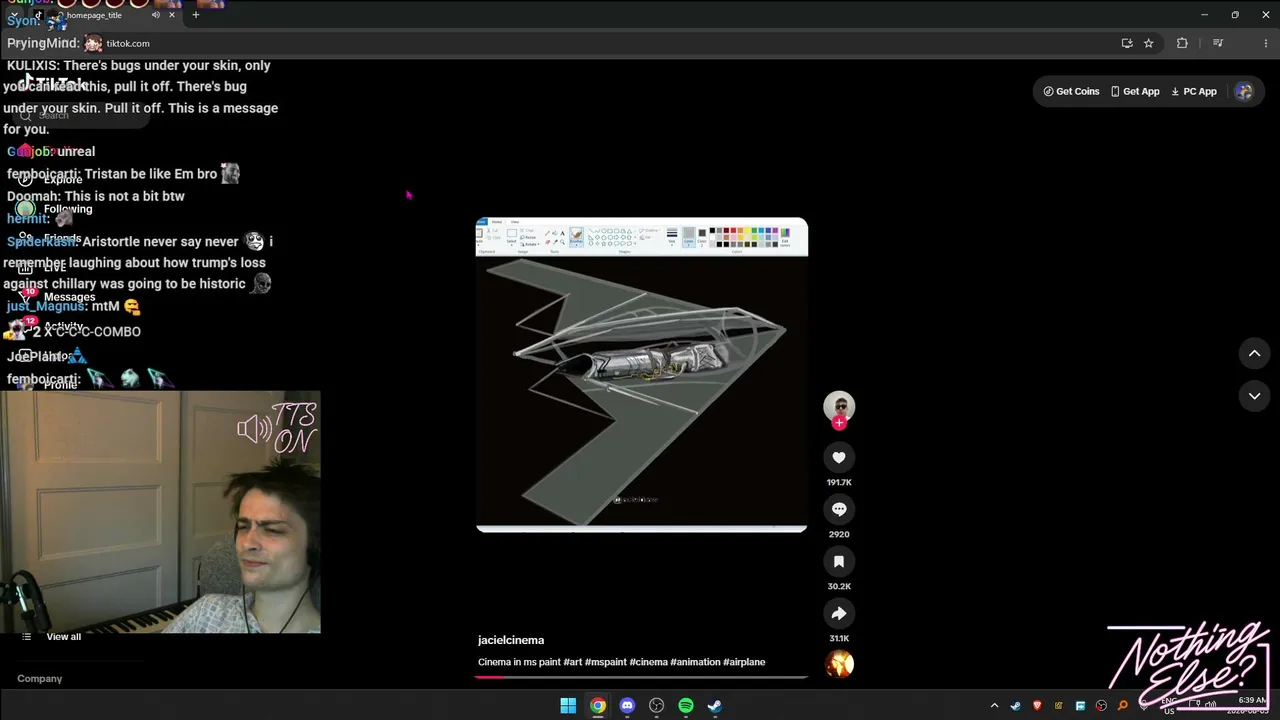
Task: Open Messages in the TikTok sidebar
Action: 69,297
